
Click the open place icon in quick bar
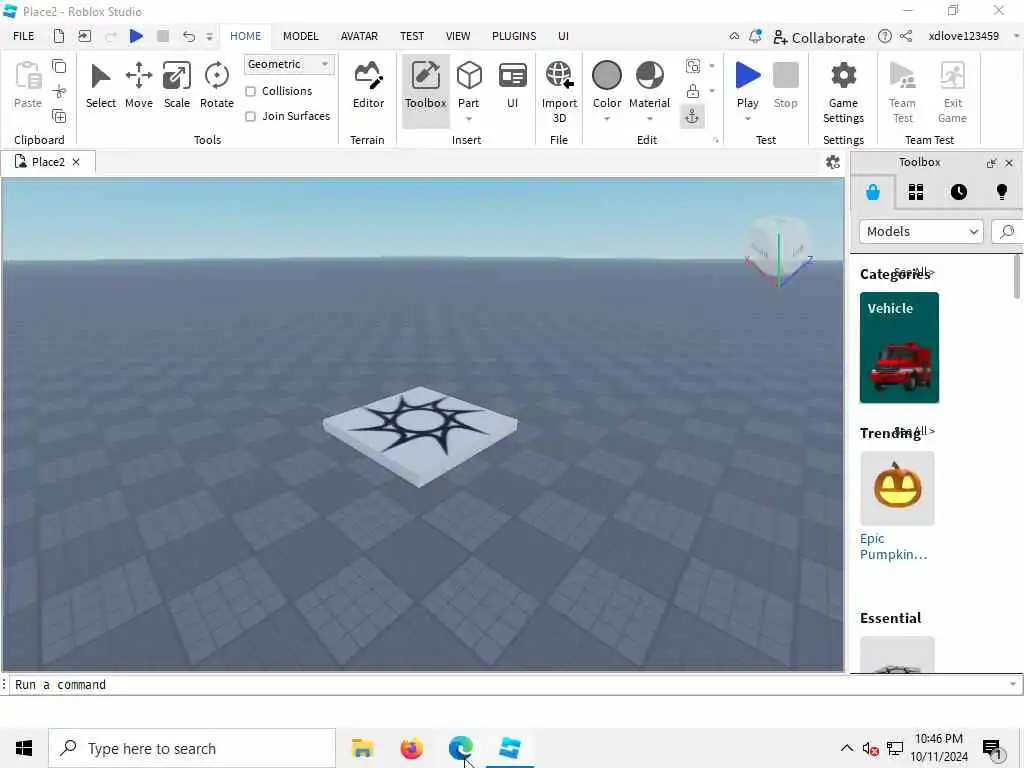[x=84, y=36]
